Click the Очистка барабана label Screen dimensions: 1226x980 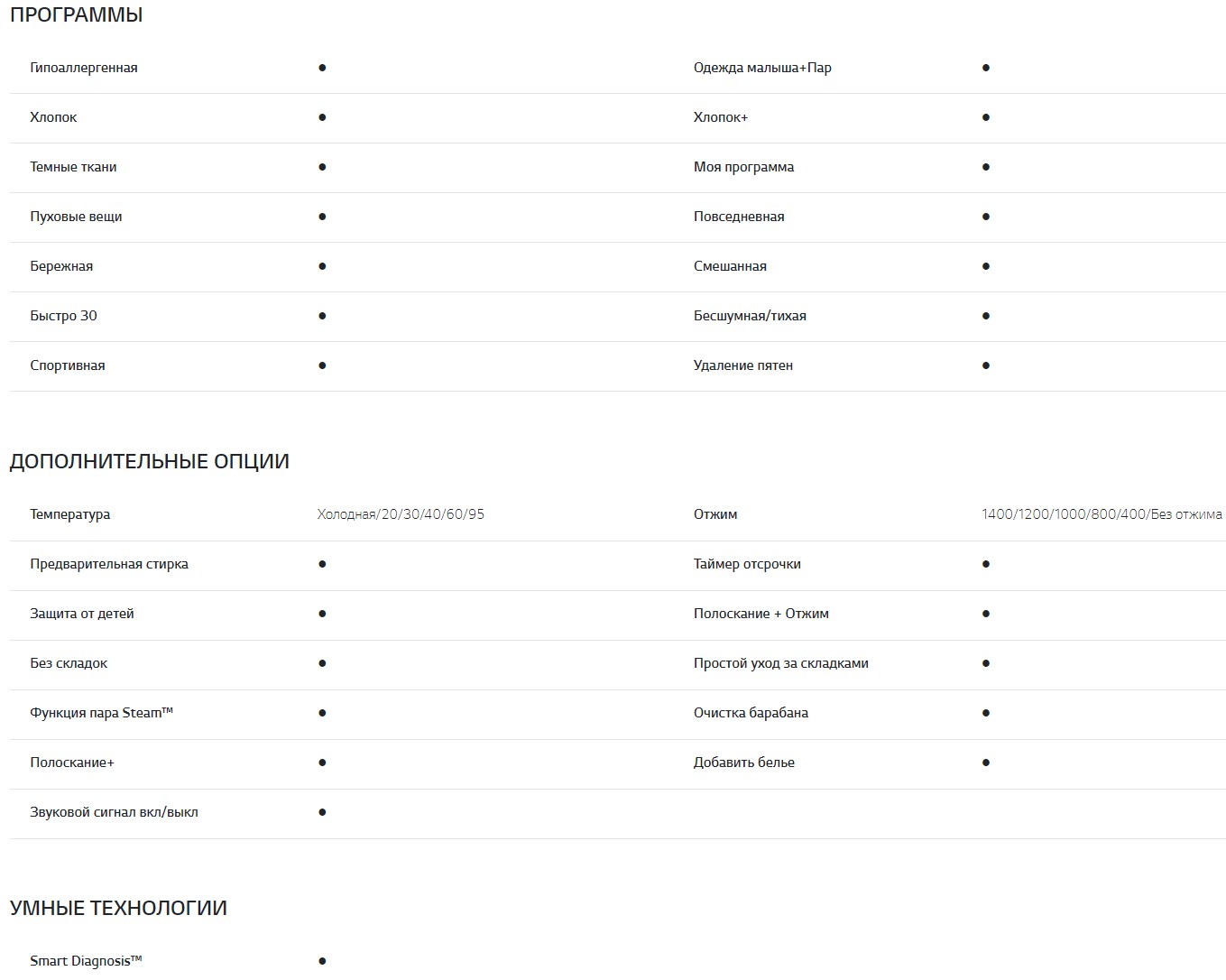[751, 713]
